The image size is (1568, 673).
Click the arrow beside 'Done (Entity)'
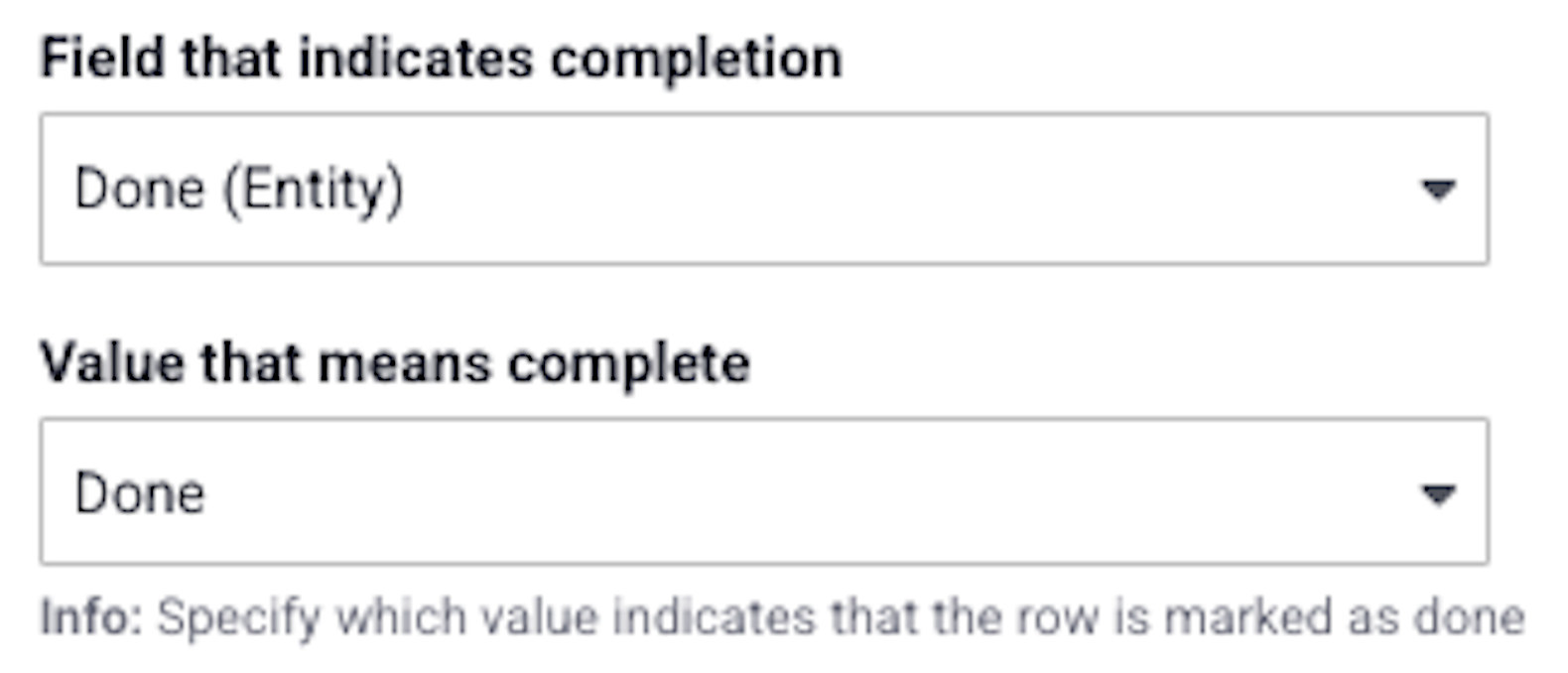tap(1437, 189)
